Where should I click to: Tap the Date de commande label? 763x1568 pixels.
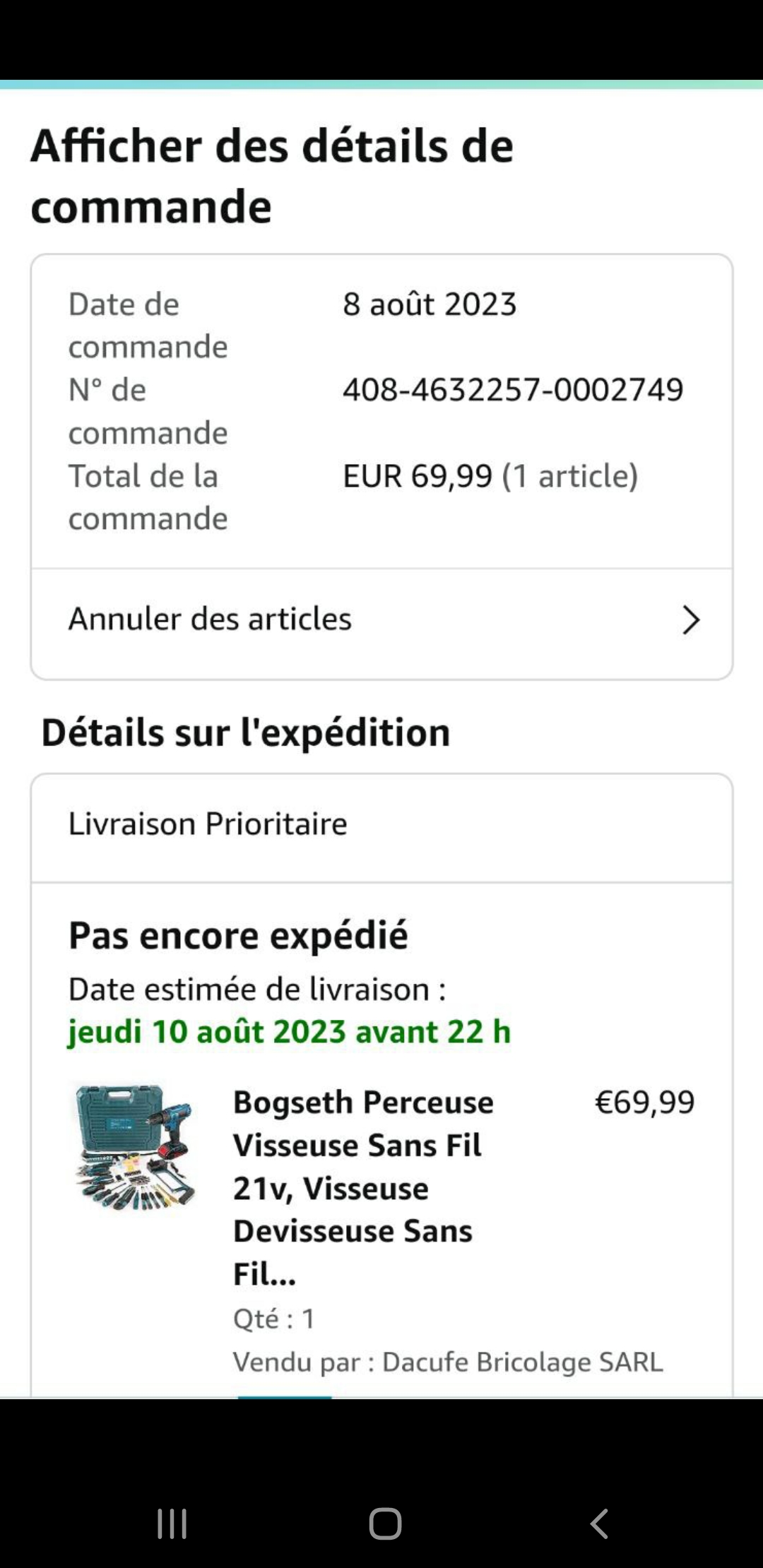[148, 326]
